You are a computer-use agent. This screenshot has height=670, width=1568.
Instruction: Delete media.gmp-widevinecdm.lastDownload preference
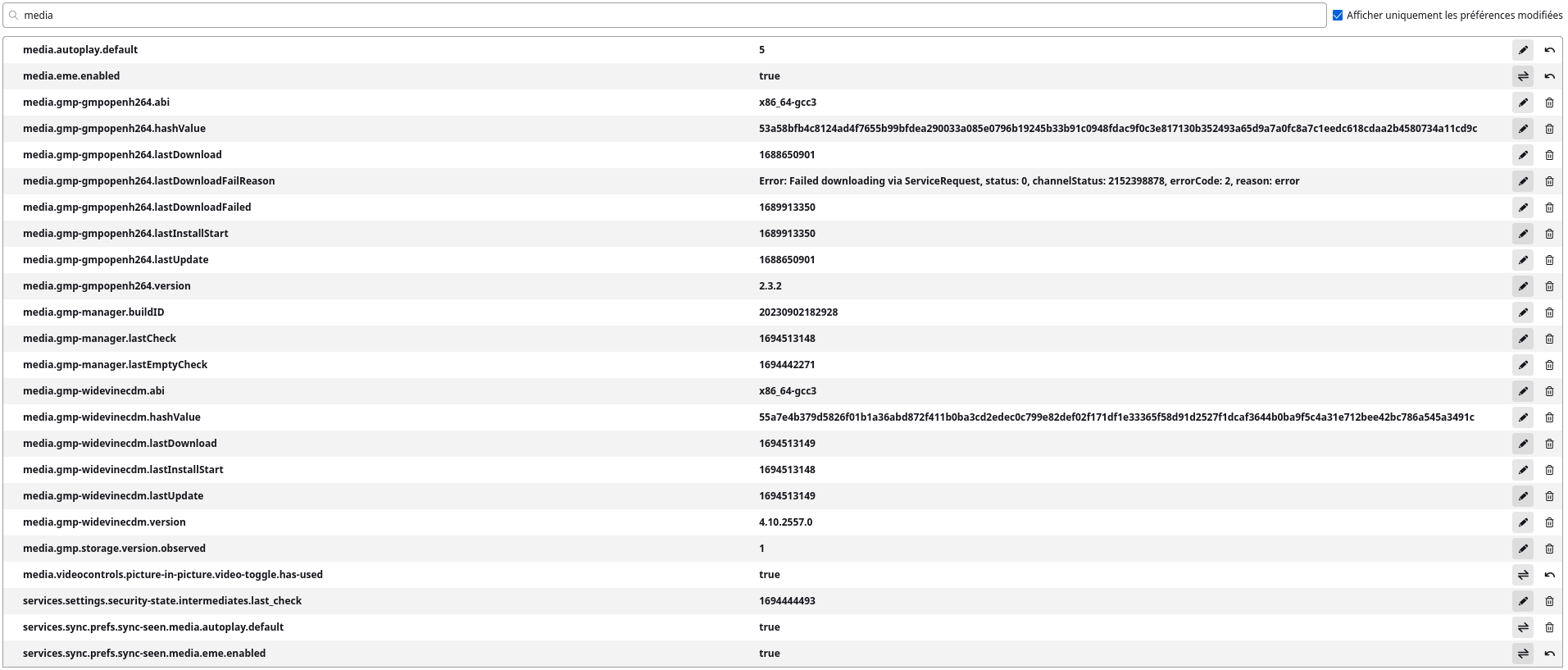pos(1549,444)
